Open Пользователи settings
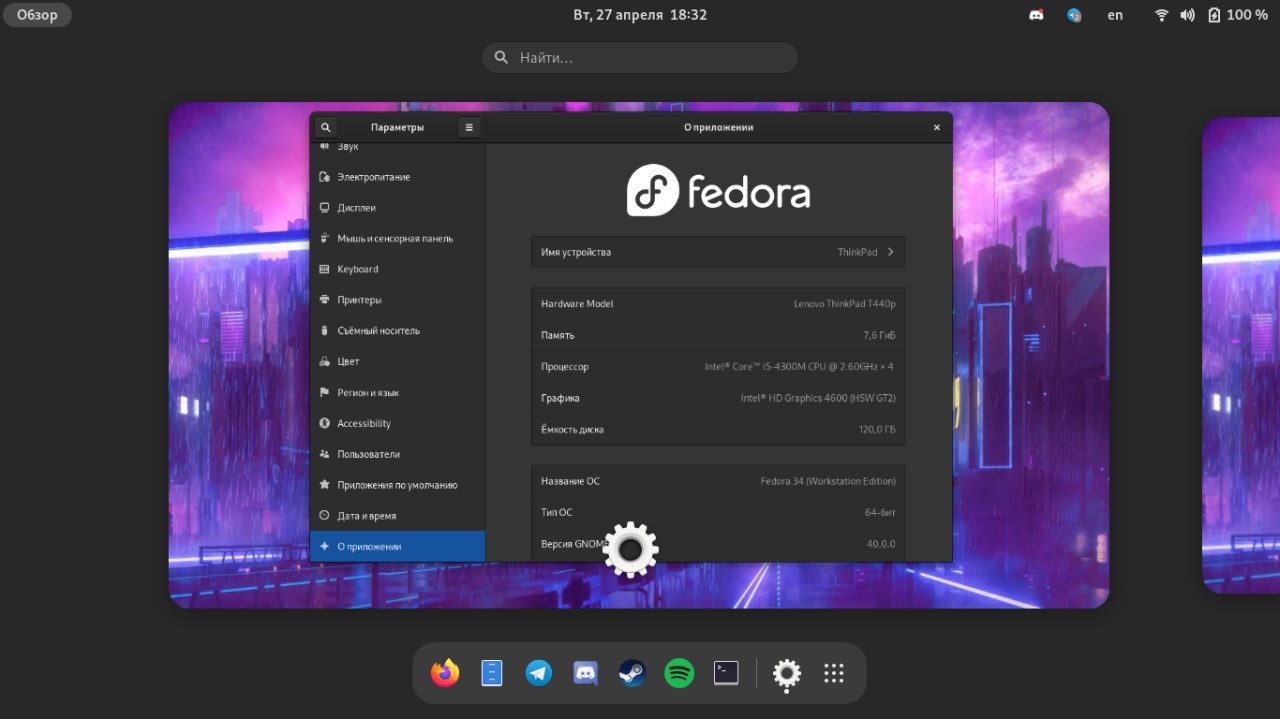This screenshot has height=719, width=1280. [x=397, y=454]
